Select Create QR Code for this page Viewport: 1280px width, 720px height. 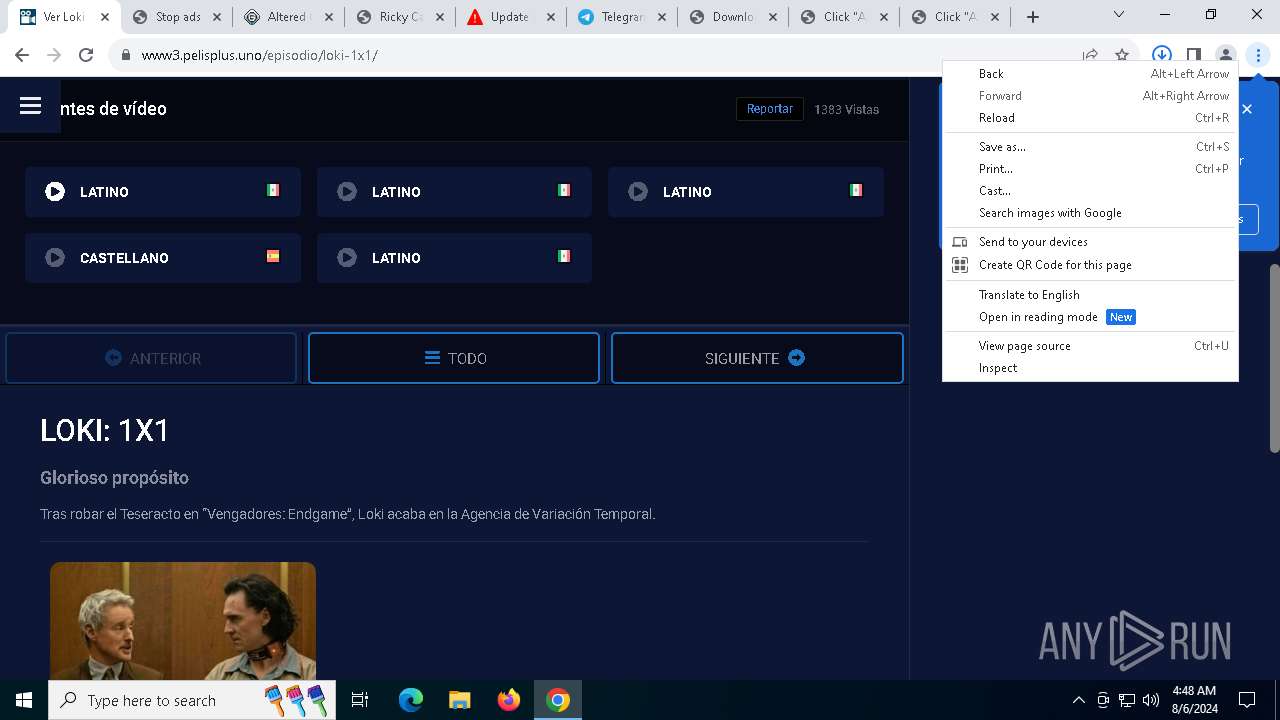click(x=1090, y=265)
